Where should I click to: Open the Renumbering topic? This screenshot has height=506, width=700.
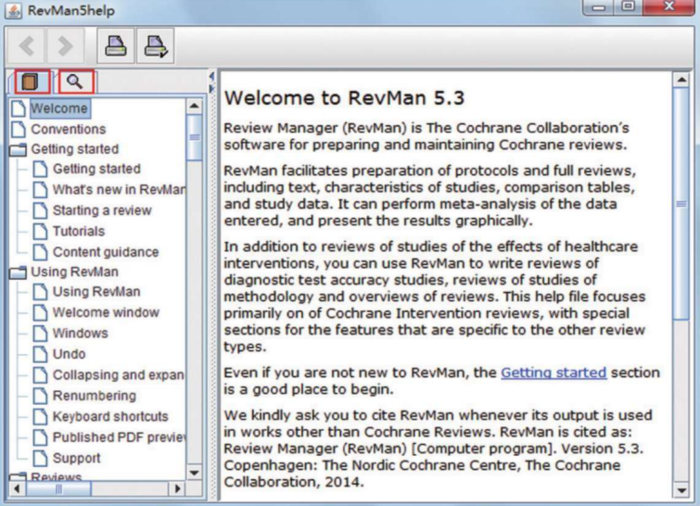[x=94, y=396]
